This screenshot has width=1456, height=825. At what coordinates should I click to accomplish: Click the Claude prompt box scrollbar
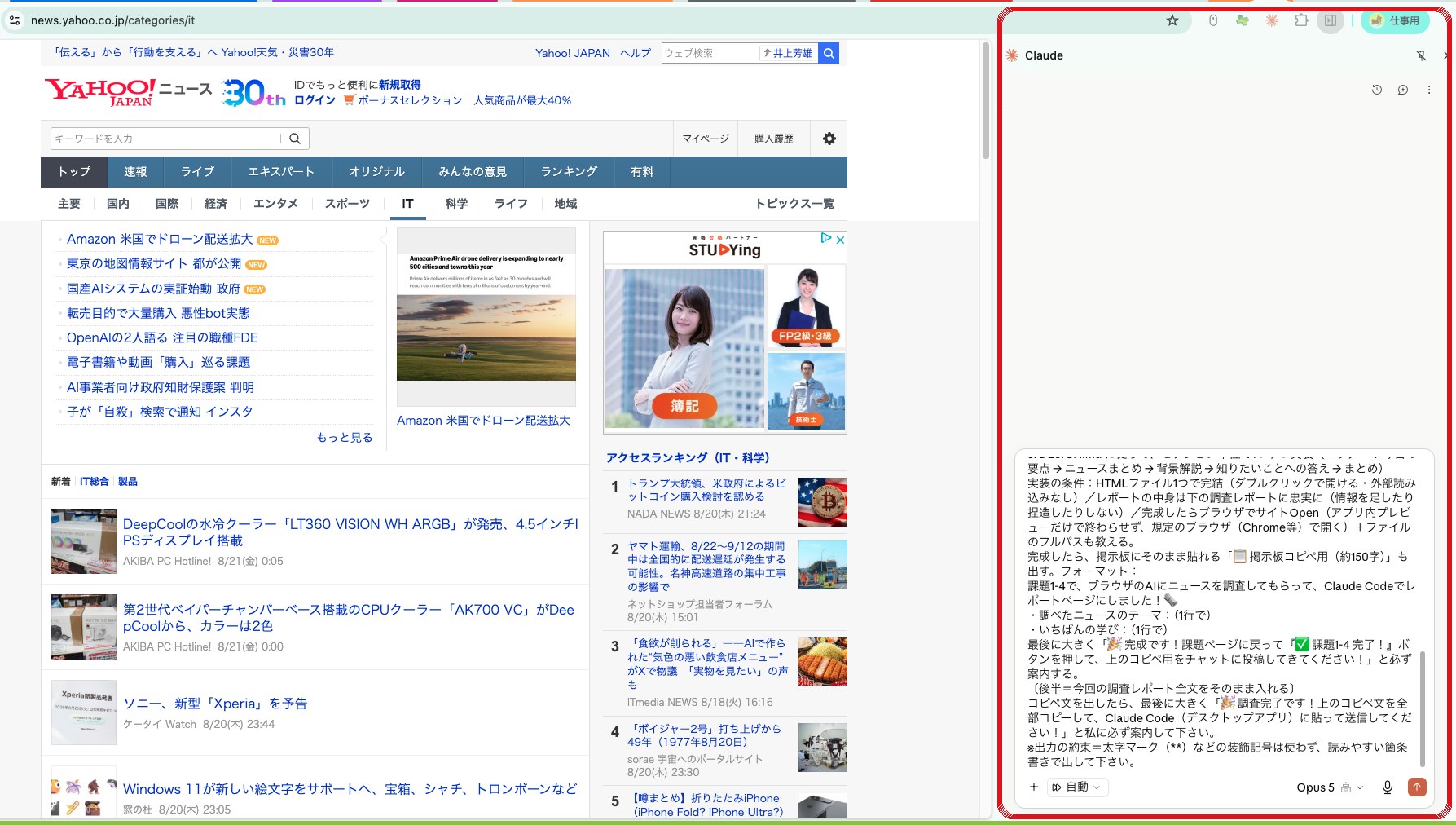pos(1423,708)
